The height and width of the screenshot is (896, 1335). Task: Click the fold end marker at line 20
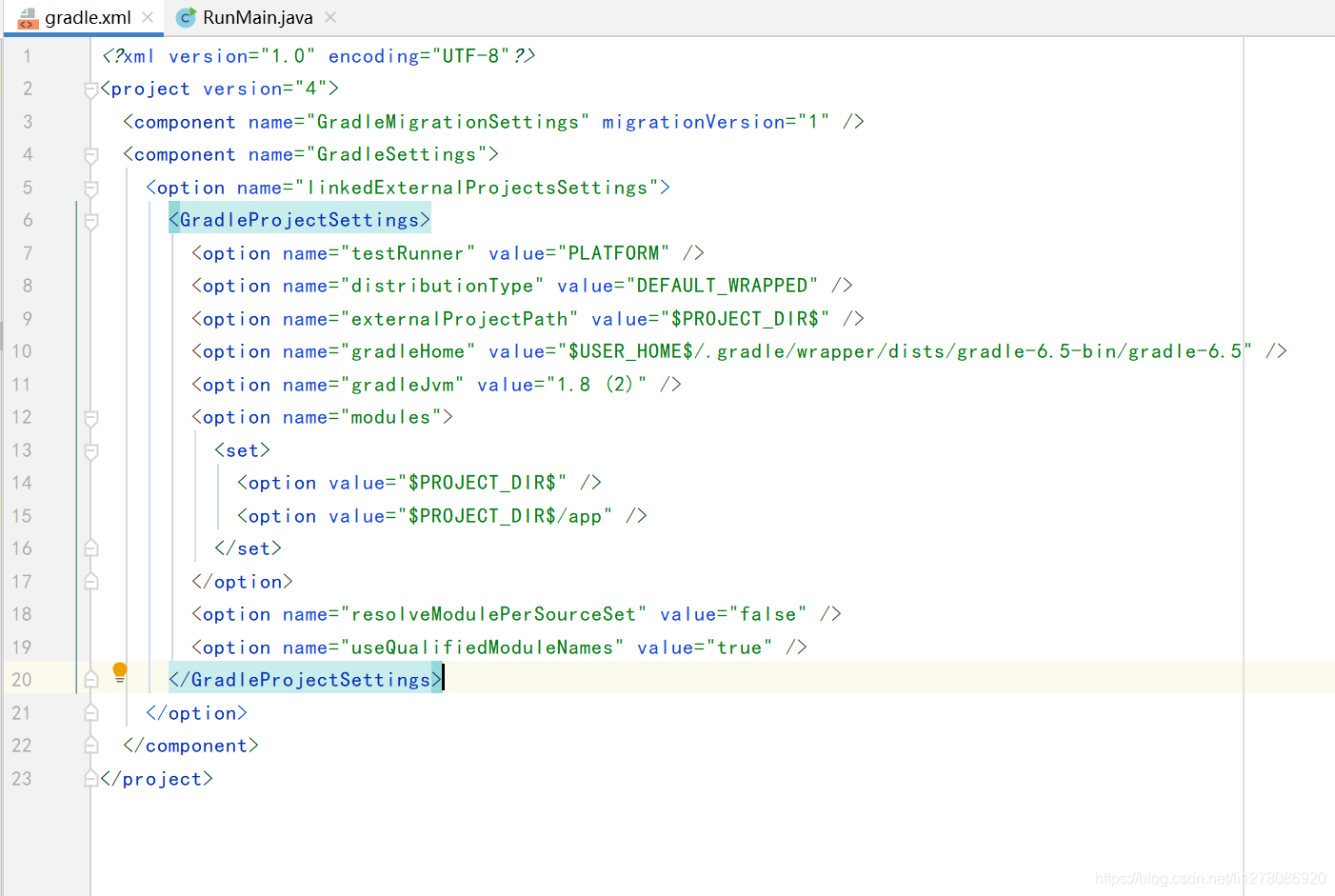coord(91,680)
